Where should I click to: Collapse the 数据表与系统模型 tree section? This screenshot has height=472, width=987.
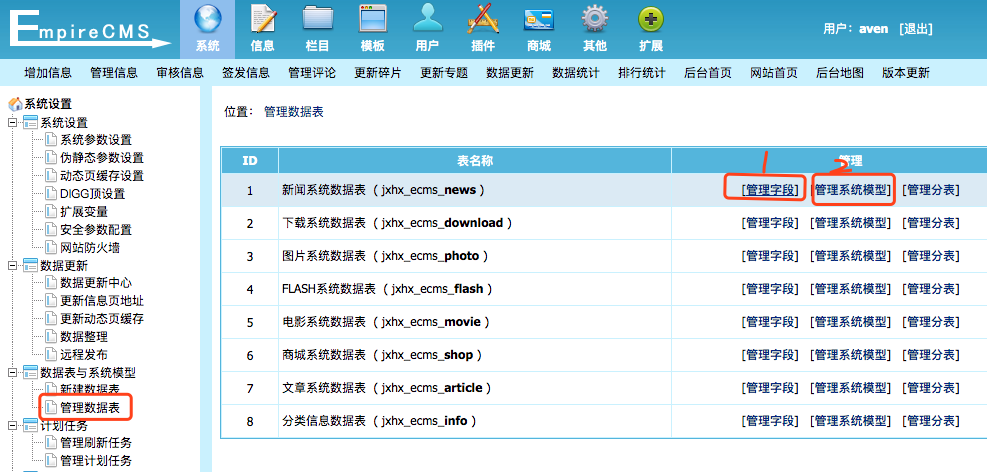pyautogui.click(x=13, y=372)
